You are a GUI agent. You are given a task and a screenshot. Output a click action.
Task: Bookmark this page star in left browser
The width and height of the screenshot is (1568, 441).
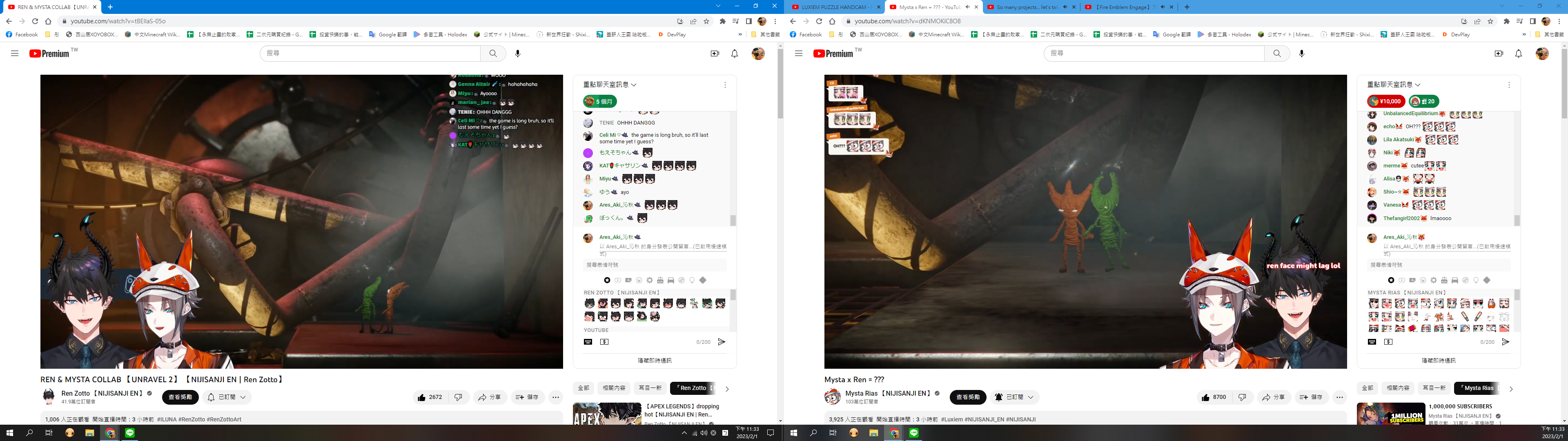tap(706, 21)
